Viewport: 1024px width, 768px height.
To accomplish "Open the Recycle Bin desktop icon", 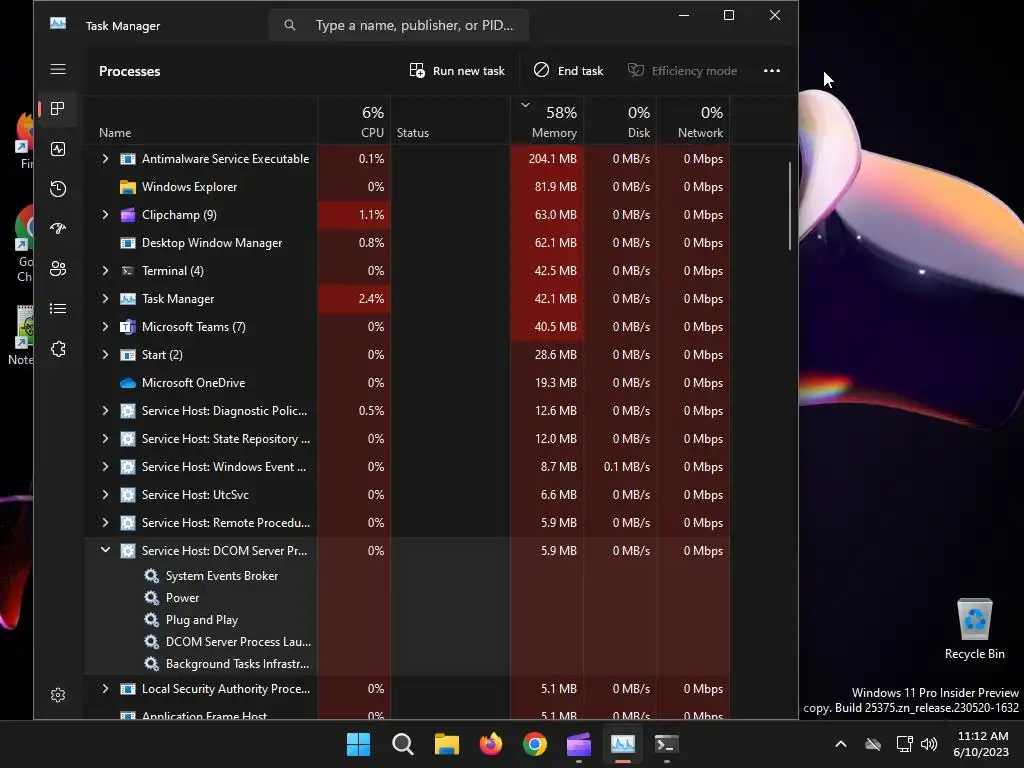I will 974,628.
